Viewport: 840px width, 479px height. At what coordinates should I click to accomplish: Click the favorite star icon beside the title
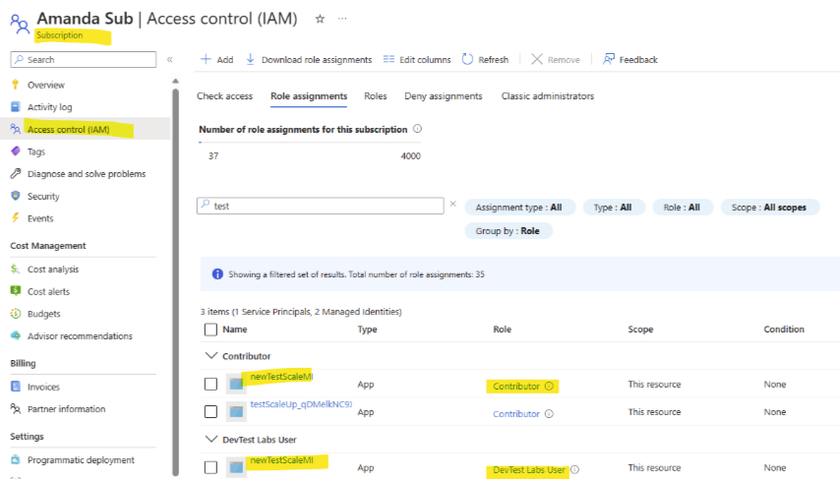click(320, 19)
